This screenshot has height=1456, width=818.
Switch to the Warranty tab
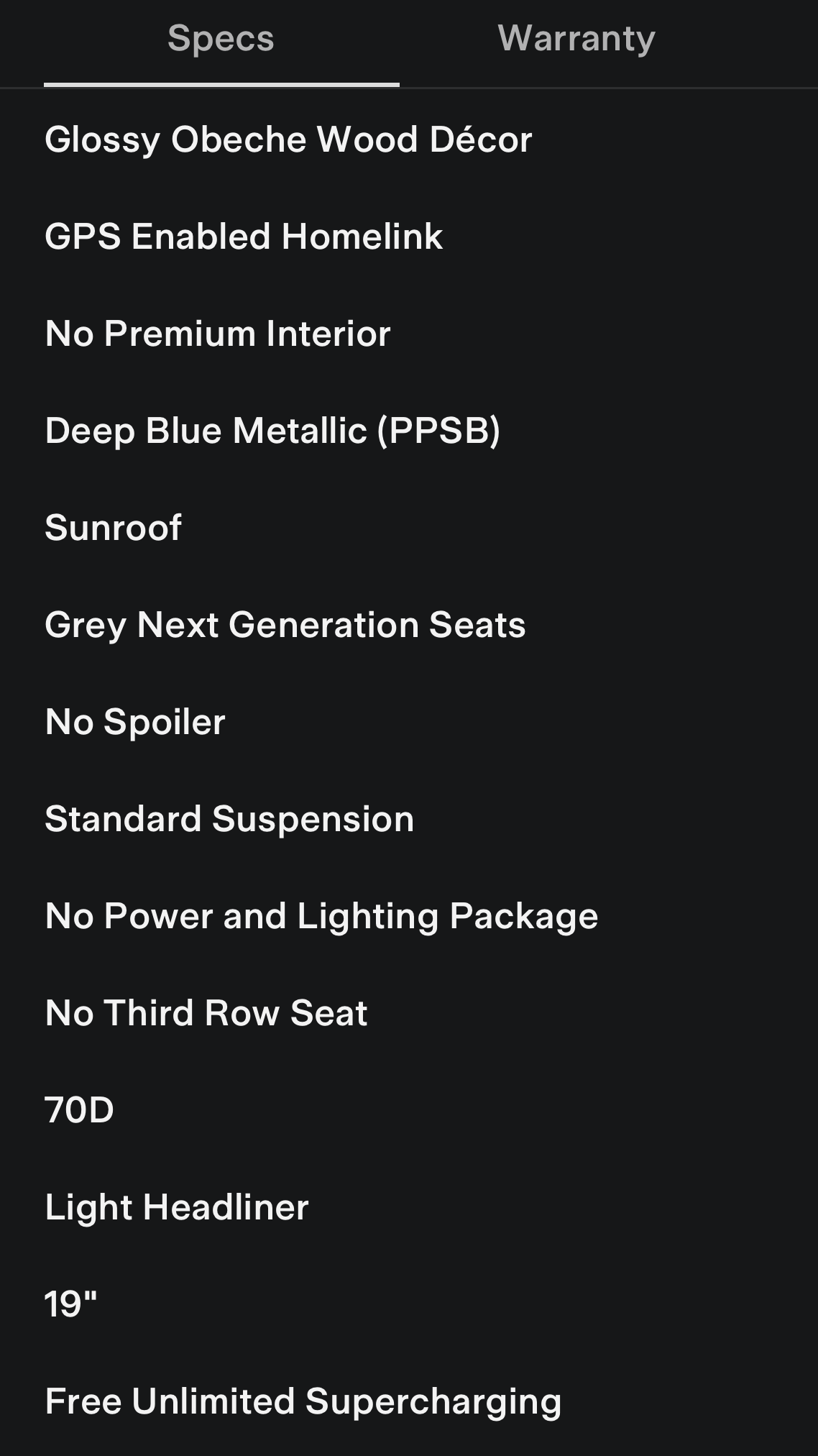pos(576,39)
